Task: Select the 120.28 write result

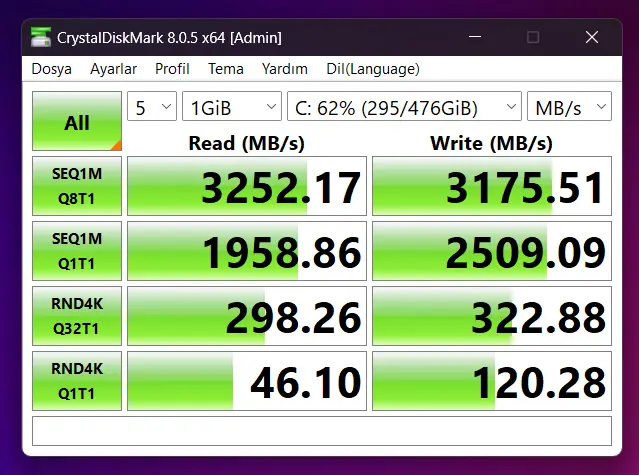Action: pyautogui.click(x=492, y=381)
